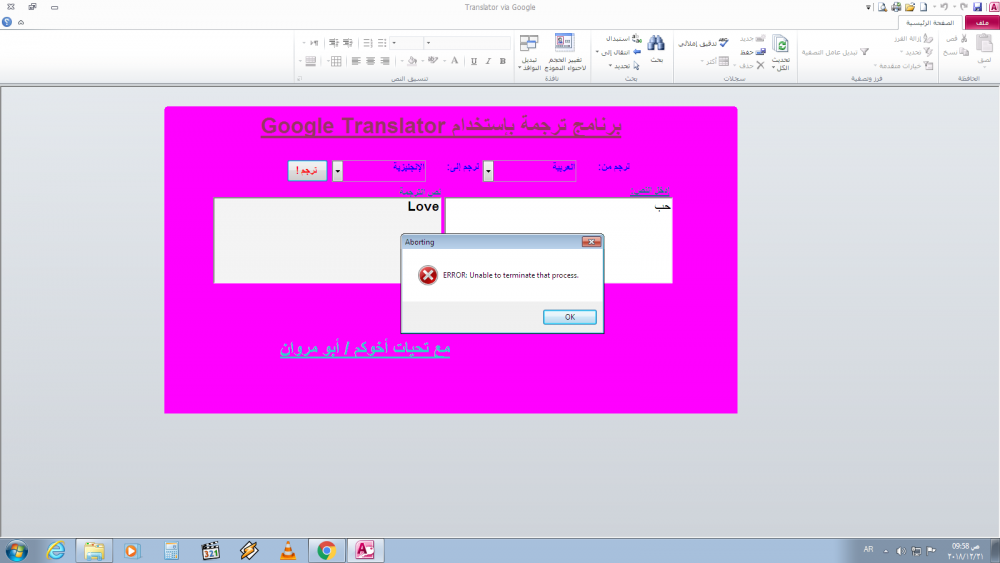Click New record (جديد) icon
The width and height of the screenshot is (1000, 563).
click(760, 39)
